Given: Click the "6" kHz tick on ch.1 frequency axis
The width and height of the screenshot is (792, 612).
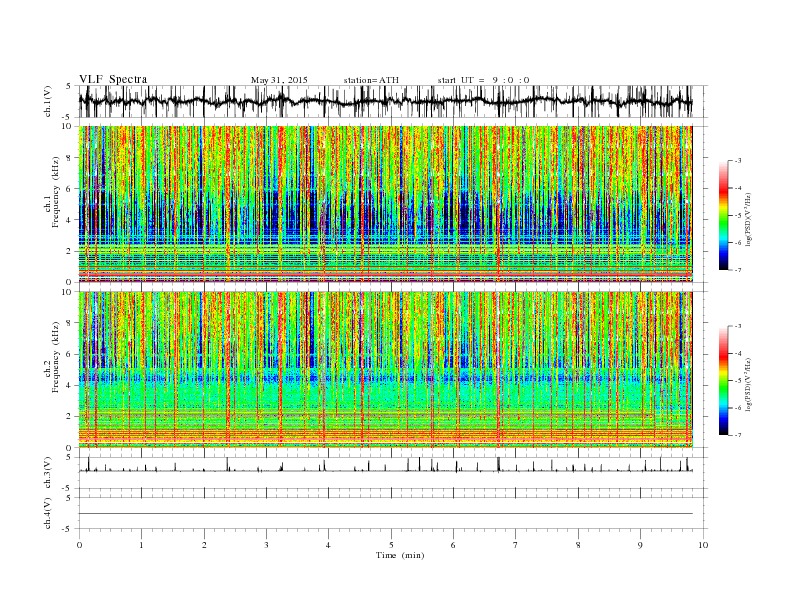Looking at the screenshot, I should (69, 189).
